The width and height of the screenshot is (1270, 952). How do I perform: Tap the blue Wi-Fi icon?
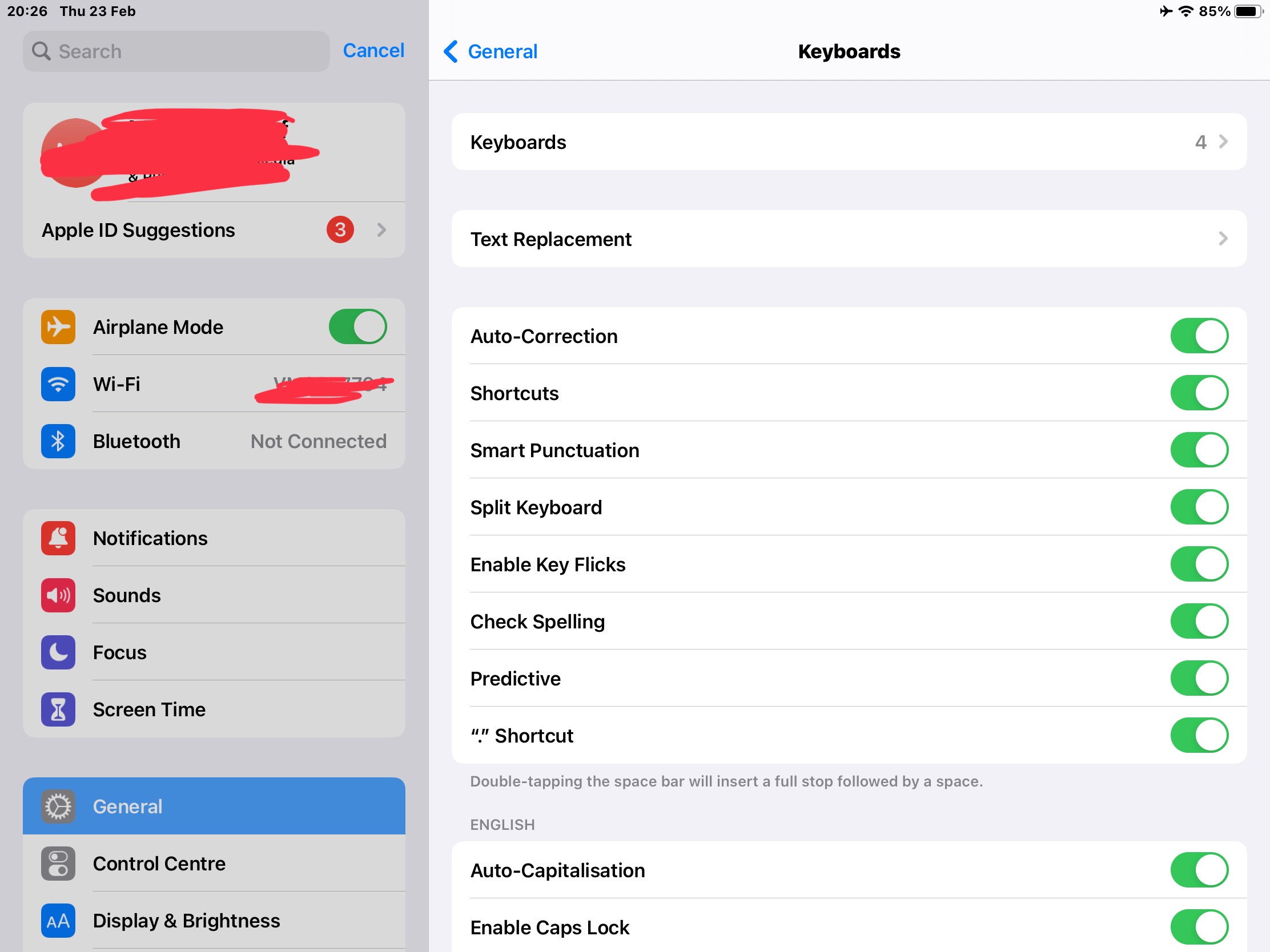point(58,384)
